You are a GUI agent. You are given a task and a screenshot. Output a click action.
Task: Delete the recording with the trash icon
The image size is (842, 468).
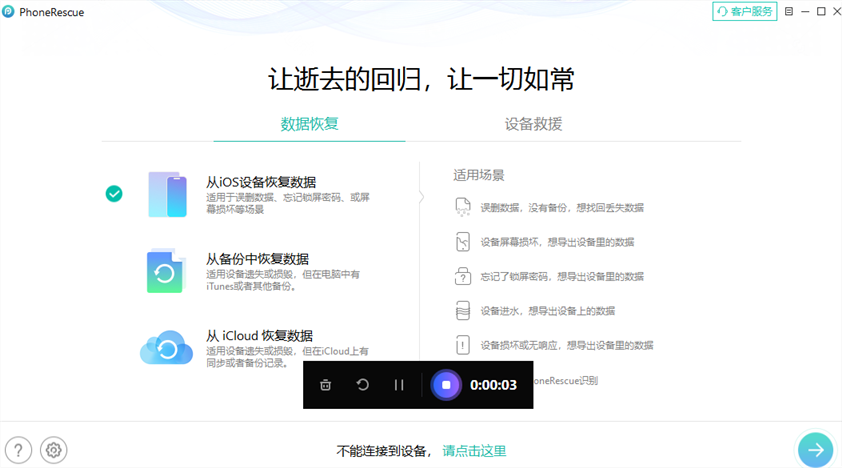point(325,385)
